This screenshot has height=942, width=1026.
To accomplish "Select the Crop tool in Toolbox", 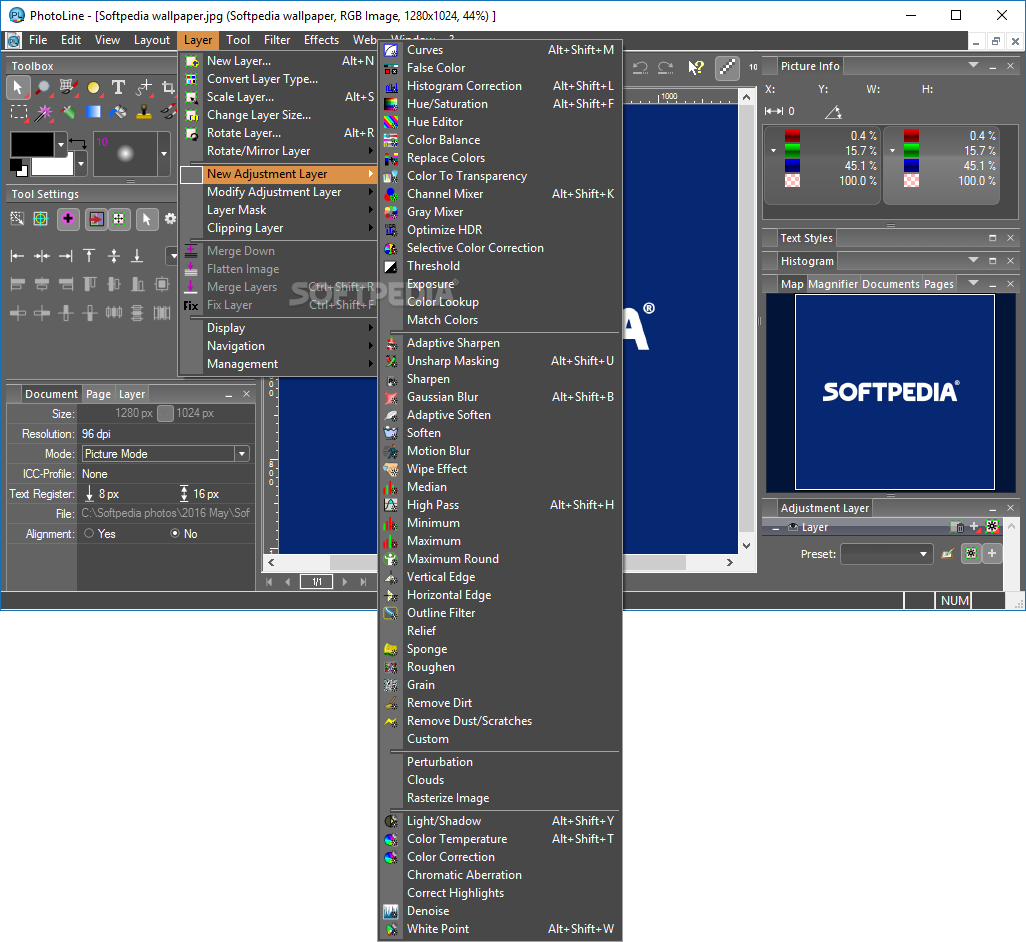I will pyautogui.click(x=168, y=87).
